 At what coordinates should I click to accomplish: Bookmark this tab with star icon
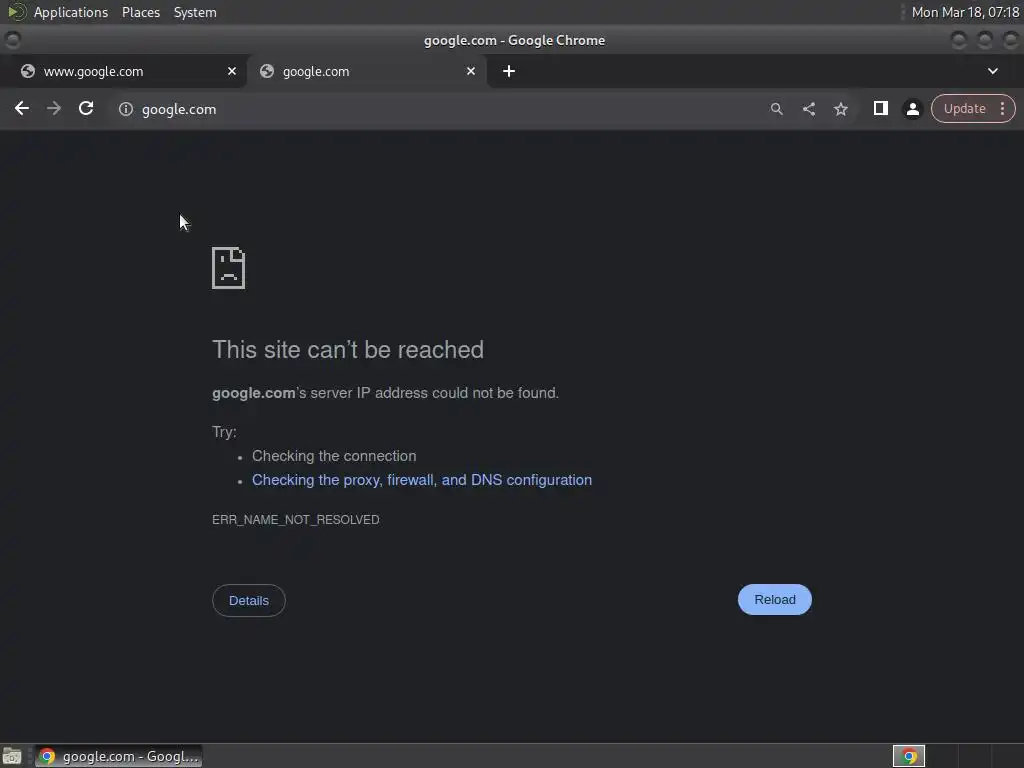[x=841, y=109]
